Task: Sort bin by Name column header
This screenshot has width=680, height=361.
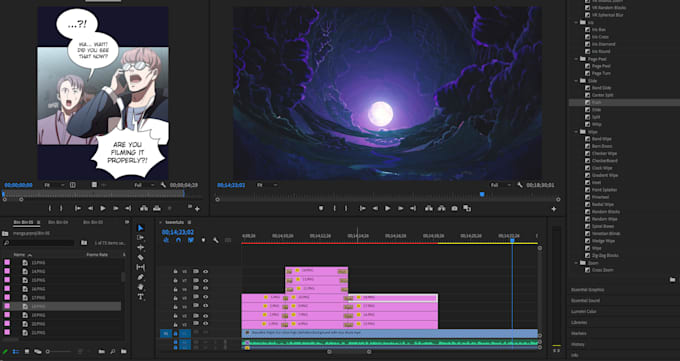Action: (19, 255)
